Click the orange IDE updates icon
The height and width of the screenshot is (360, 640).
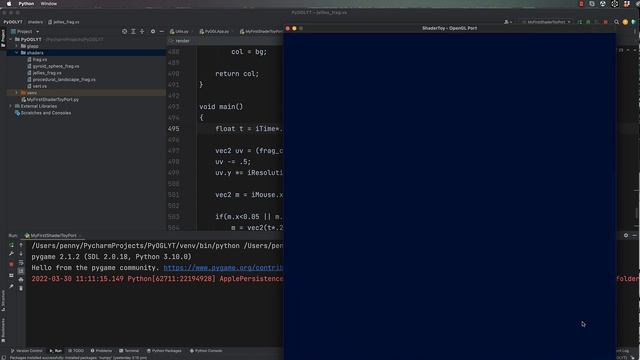tap(625, 22)
